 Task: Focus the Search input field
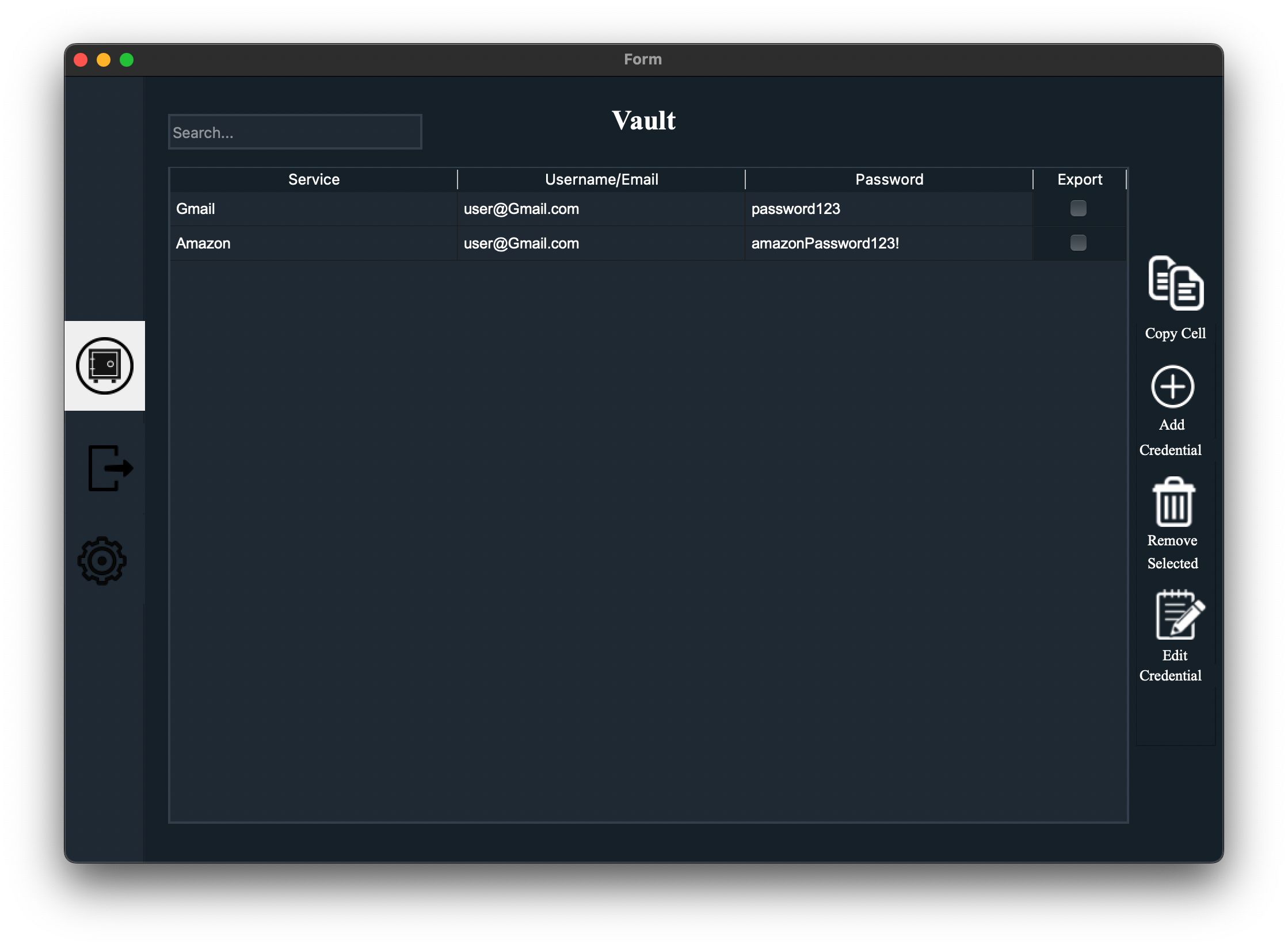pyautogui.click(x=295, y=132)
